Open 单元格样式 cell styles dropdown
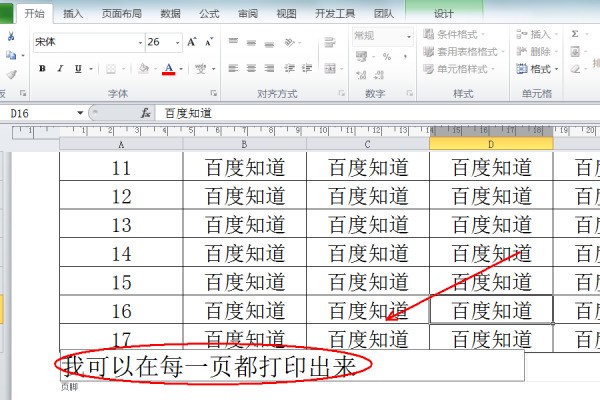 click(459, 69)
